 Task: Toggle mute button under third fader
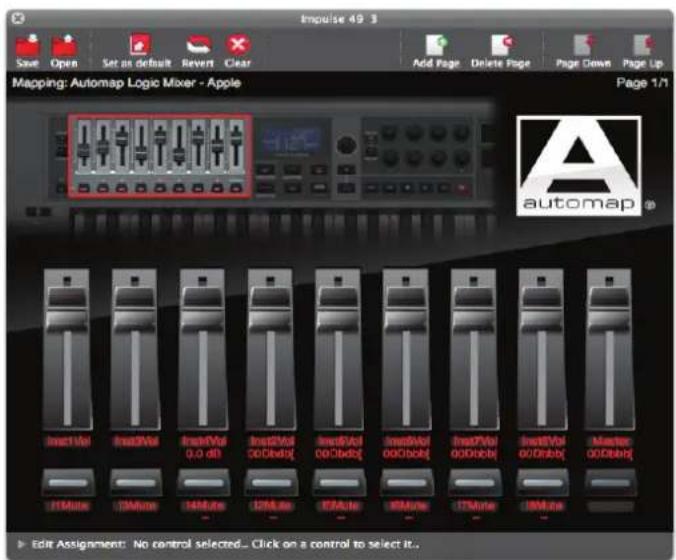coord(203,482)
